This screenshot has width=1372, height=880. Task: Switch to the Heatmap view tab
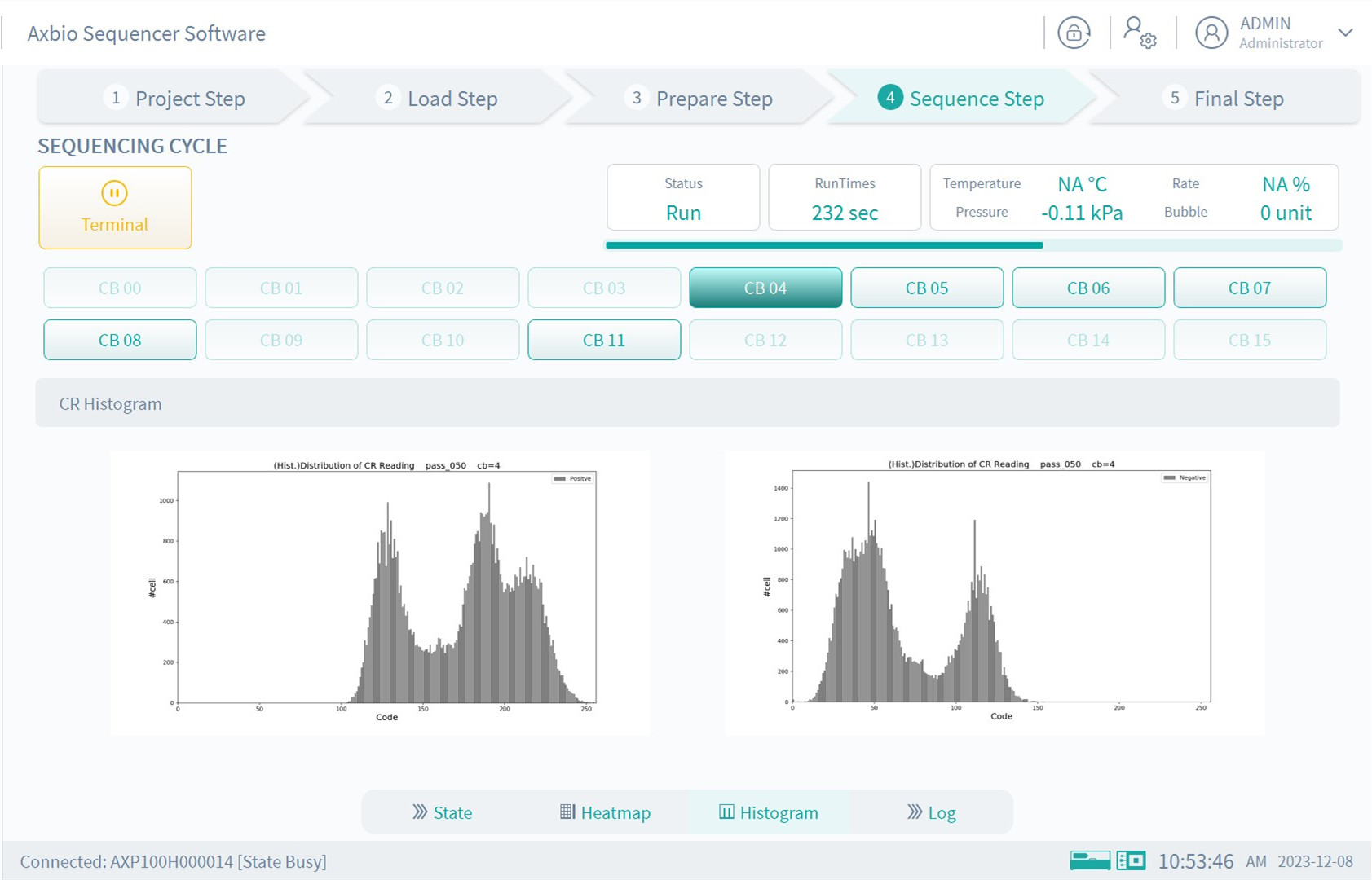pos(605,812)
